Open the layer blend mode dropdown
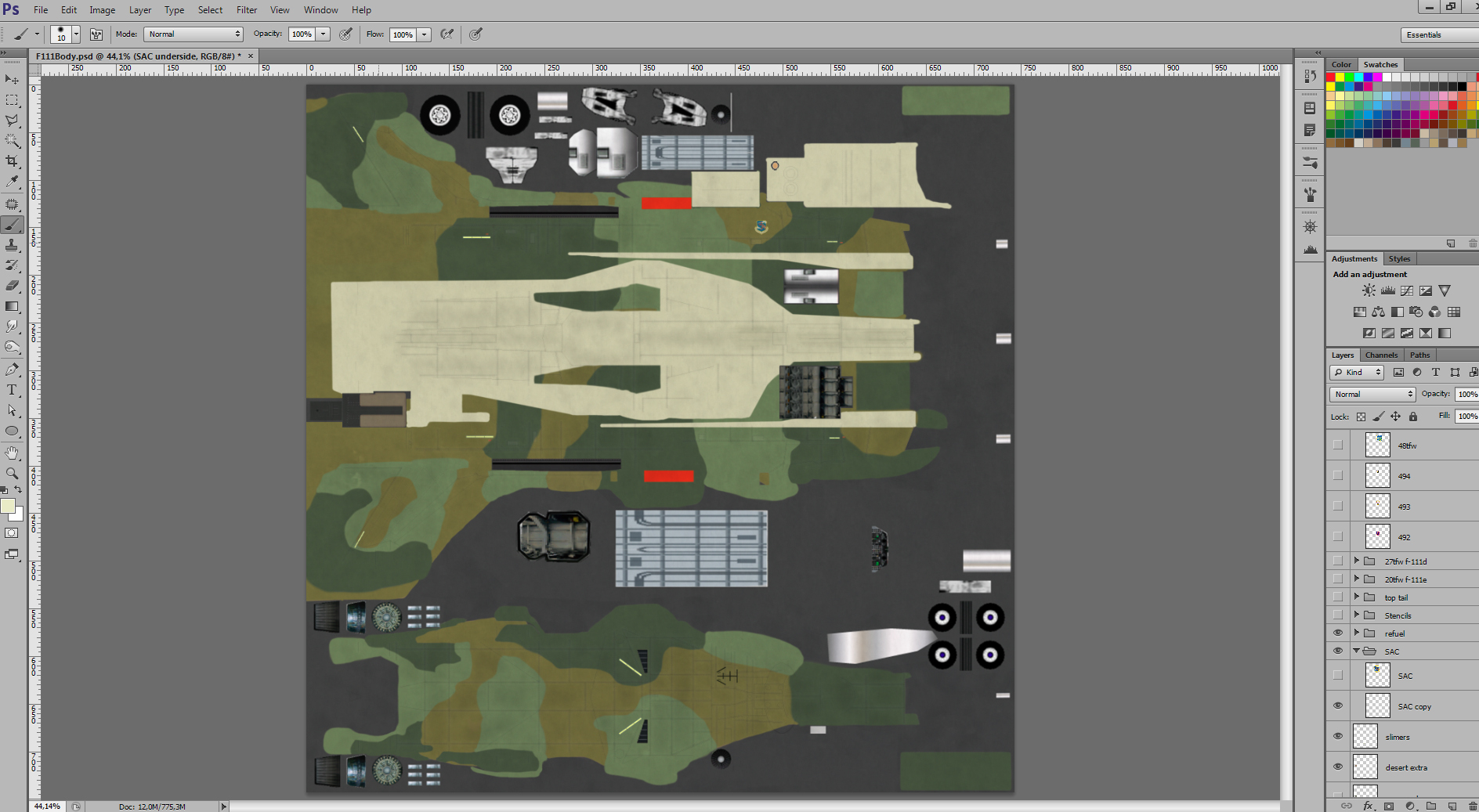Screen dimensions: 1479x812 1372,394
